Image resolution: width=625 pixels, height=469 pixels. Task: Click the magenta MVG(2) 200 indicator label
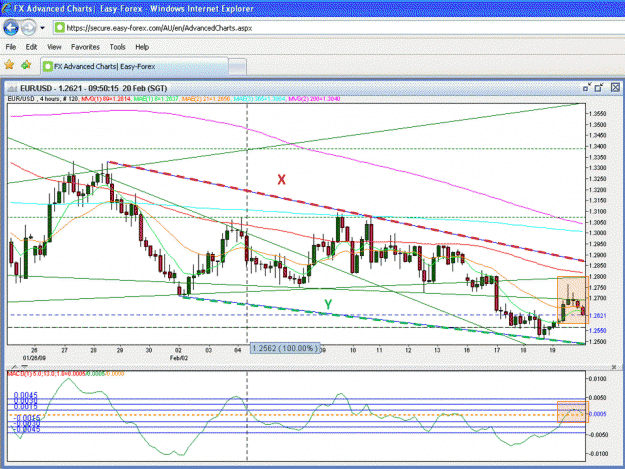[314, 98]
